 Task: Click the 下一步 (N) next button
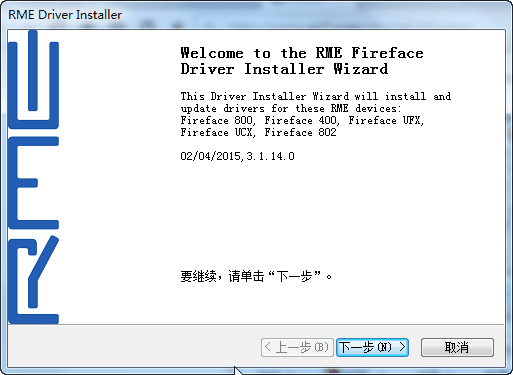pos(372,347)
